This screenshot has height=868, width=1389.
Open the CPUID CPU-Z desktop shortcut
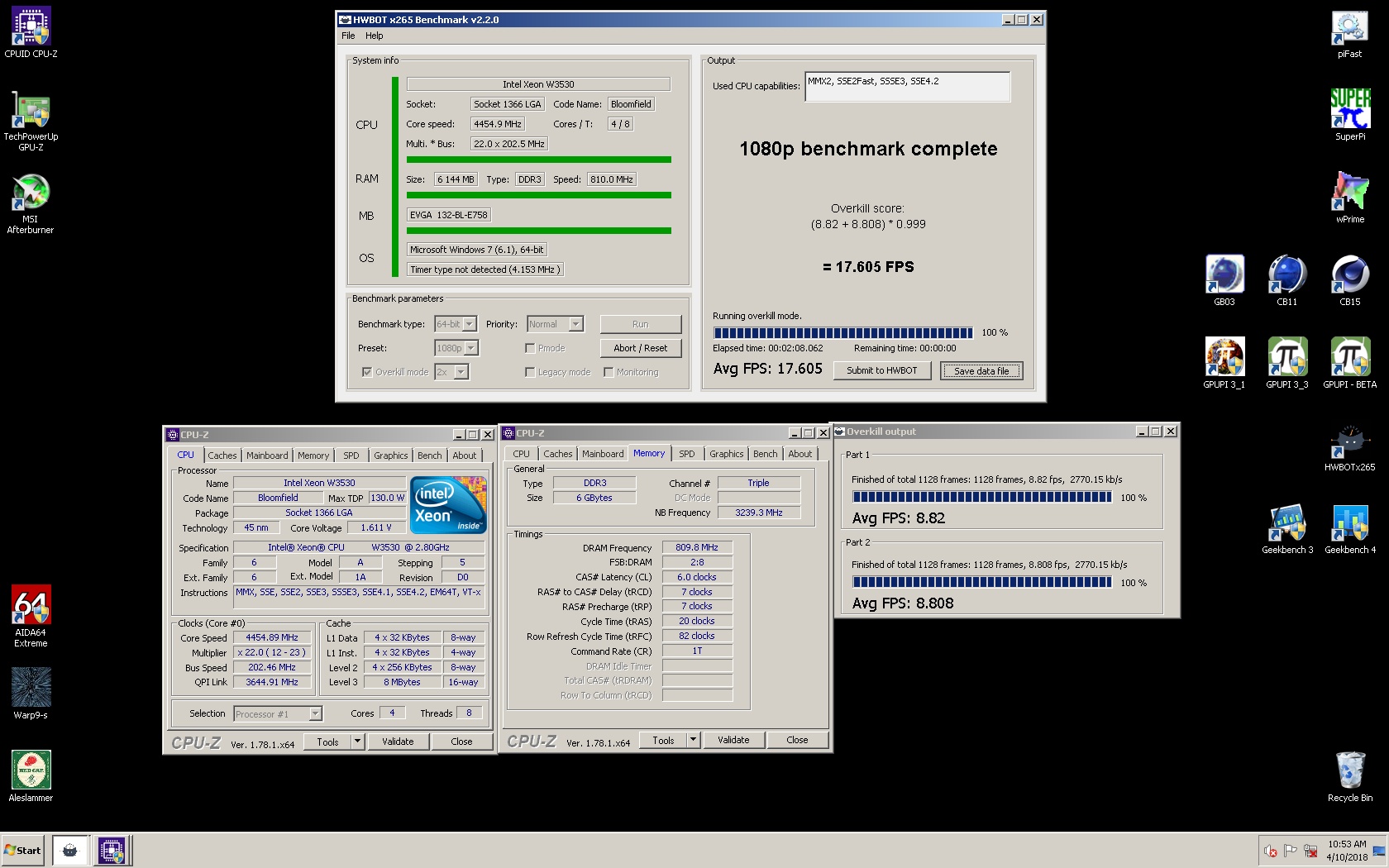(31, 33)
